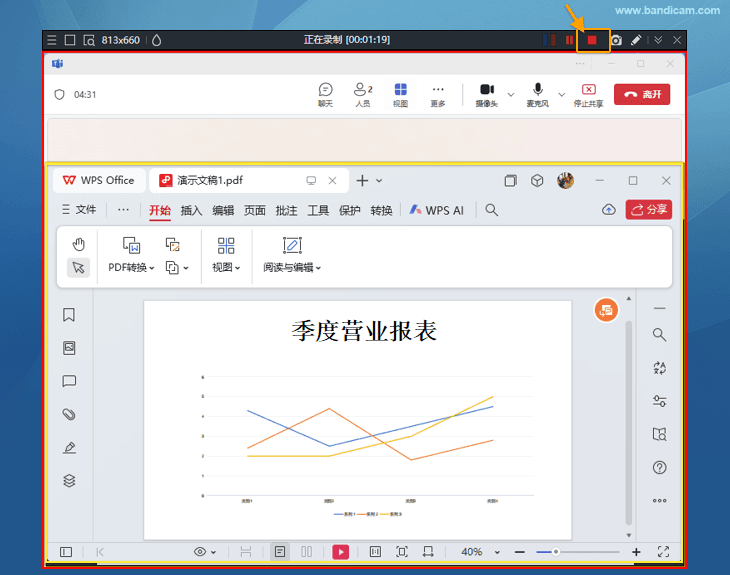Collapse the Bandicam bar with double chevron

point(658,40)
